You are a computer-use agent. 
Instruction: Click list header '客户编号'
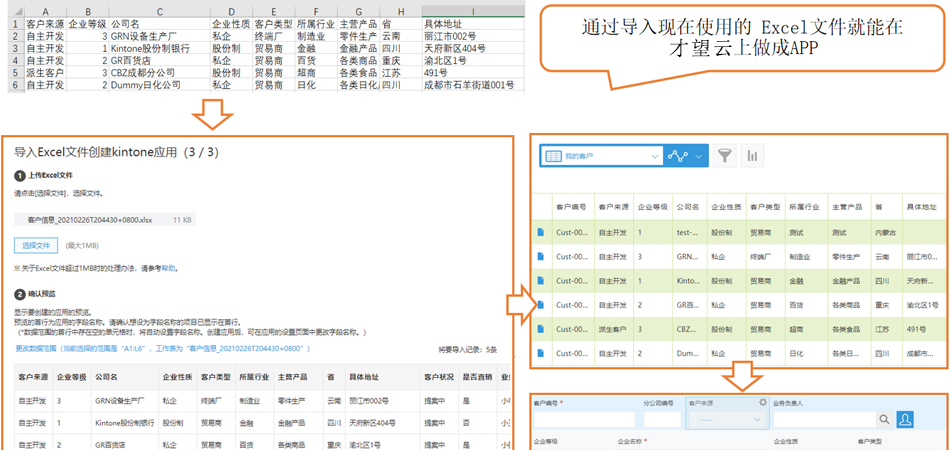571,207
